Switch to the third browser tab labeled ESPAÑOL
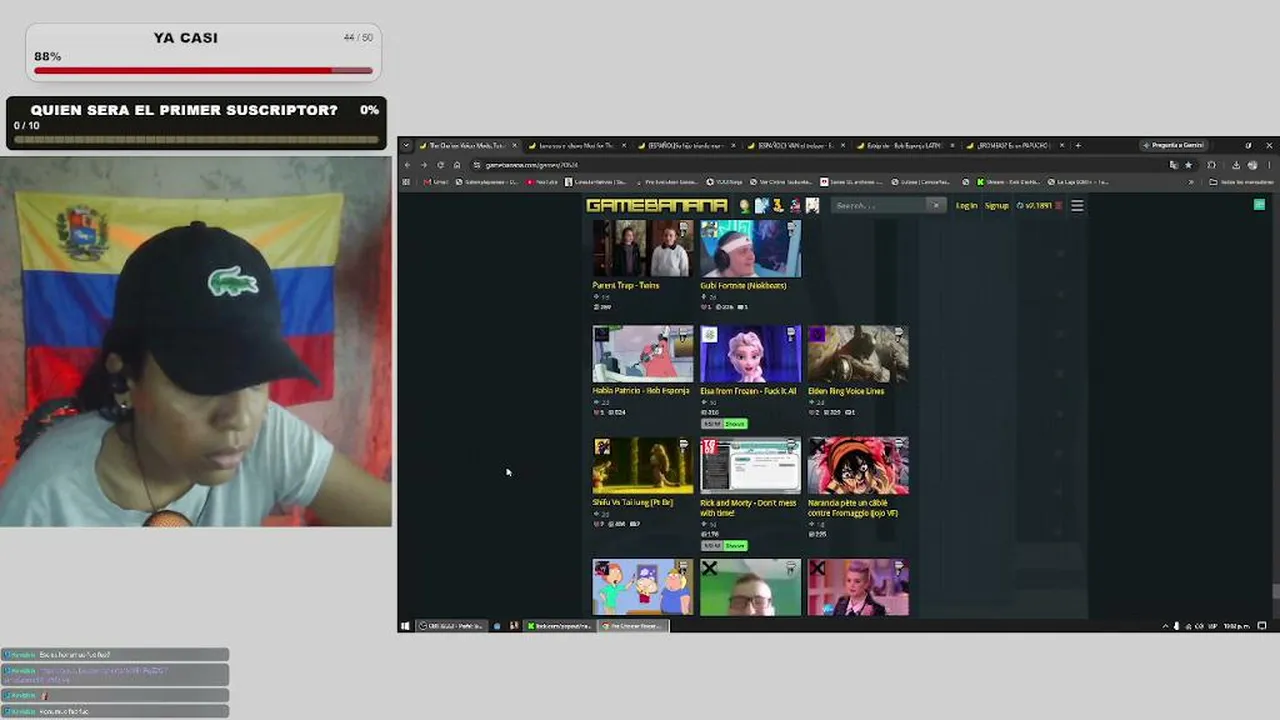 (x=685, y=145)
